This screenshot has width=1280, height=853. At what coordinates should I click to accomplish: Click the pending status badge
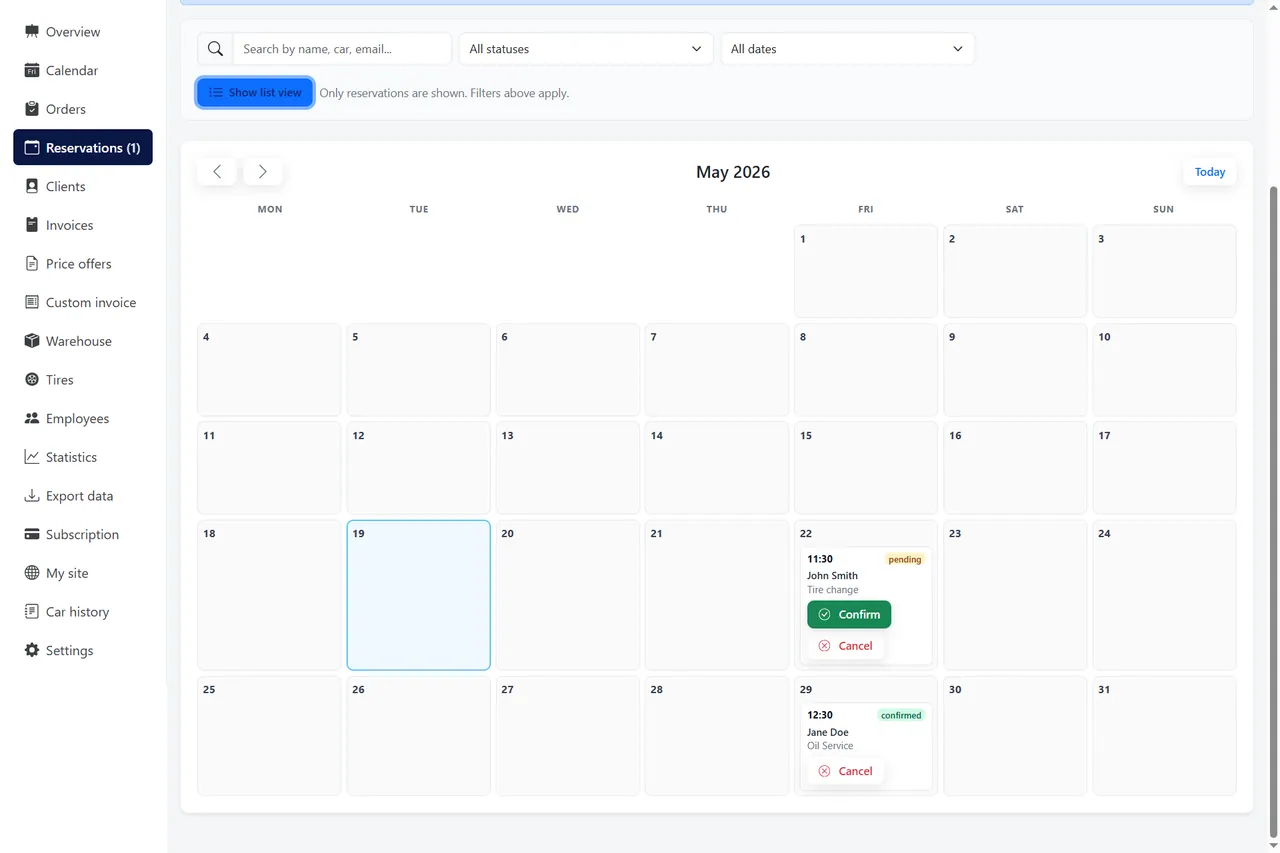point(905,559)
